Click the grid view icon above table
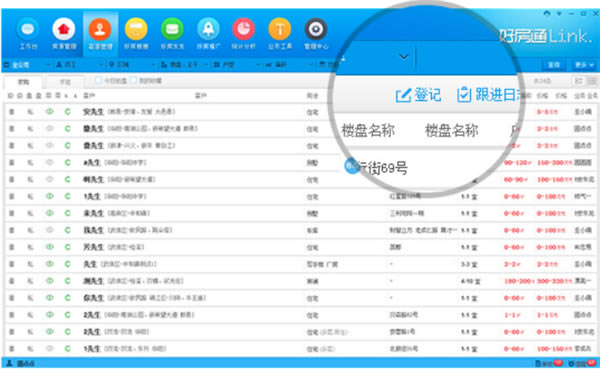The image size is (600, 369). click(578, 81)
